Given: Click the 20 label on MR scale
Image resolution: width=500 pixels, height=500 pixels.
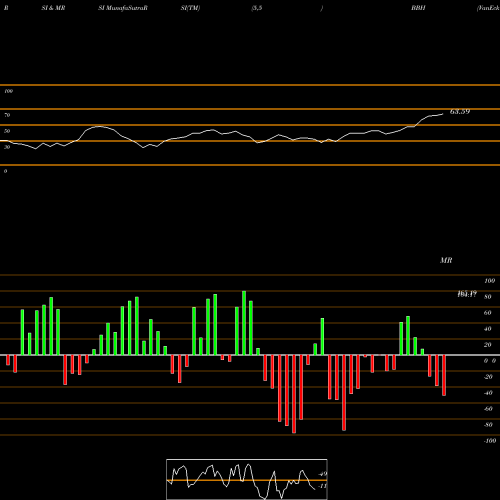Looking at the screenshot, I should [x=488, y=345].
